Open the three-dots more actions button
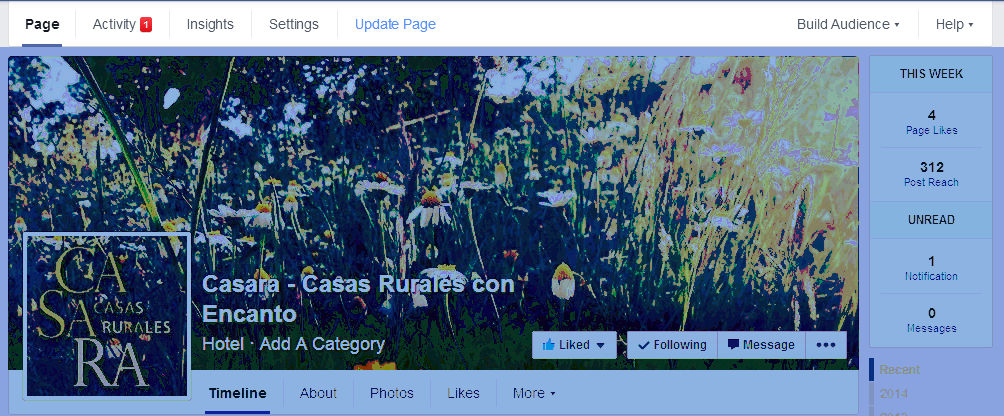1004x416 pixels. tap(826, 345)
